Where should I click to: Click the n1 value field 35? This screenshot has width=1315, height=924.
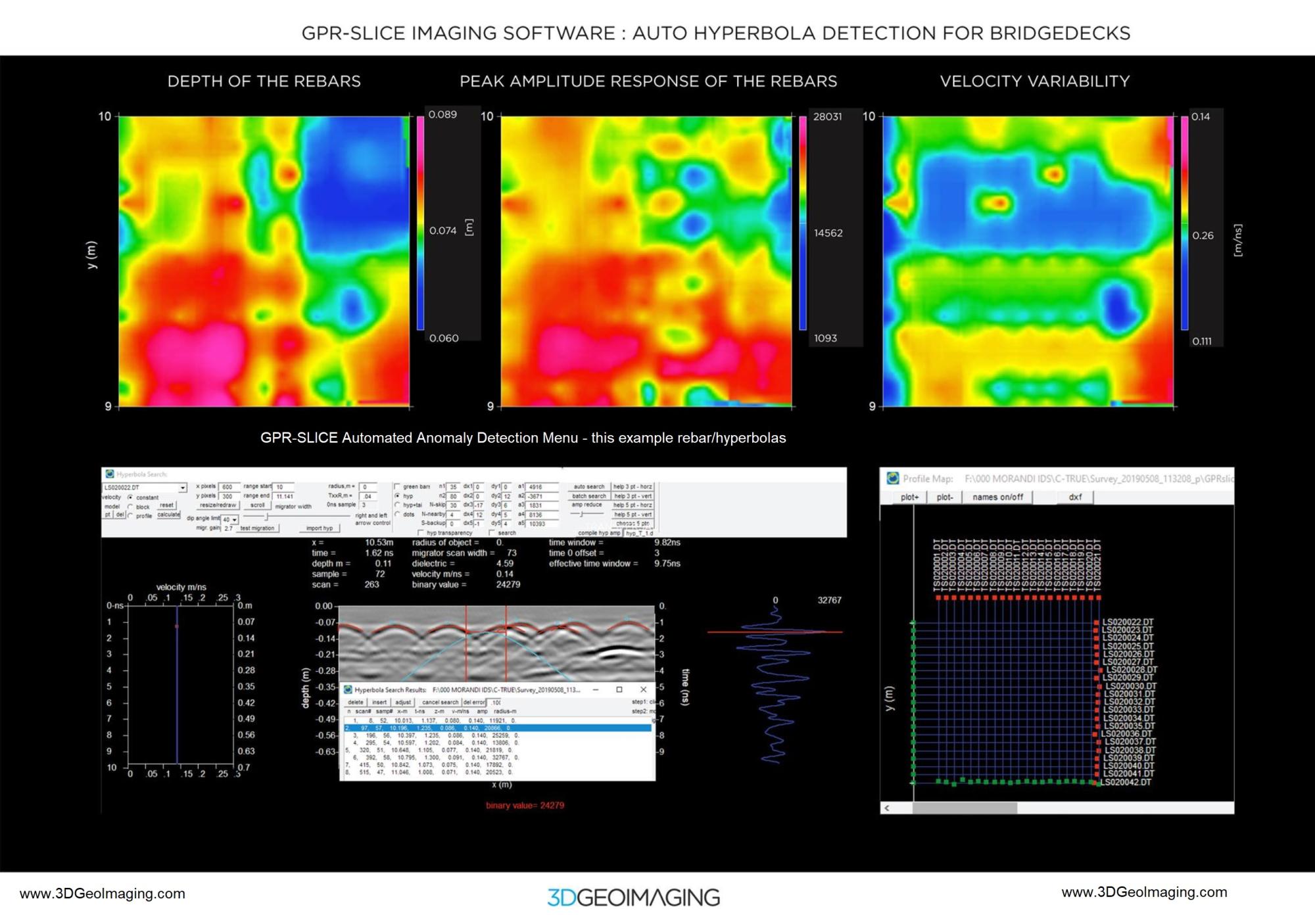453,487
